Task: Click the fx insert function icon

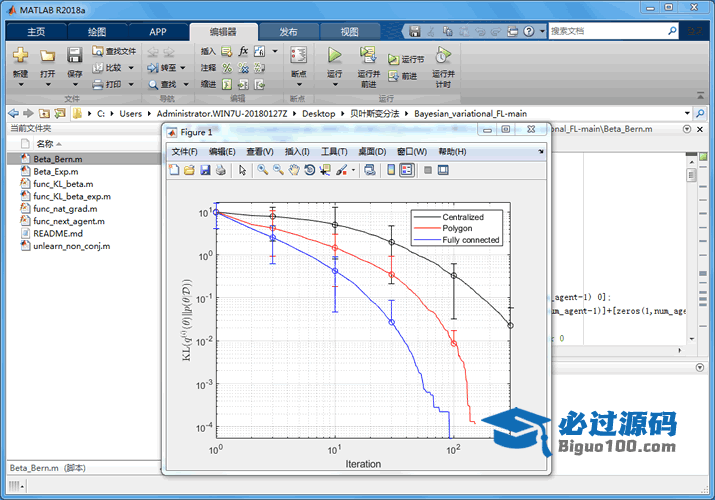Action: [244, 51]
